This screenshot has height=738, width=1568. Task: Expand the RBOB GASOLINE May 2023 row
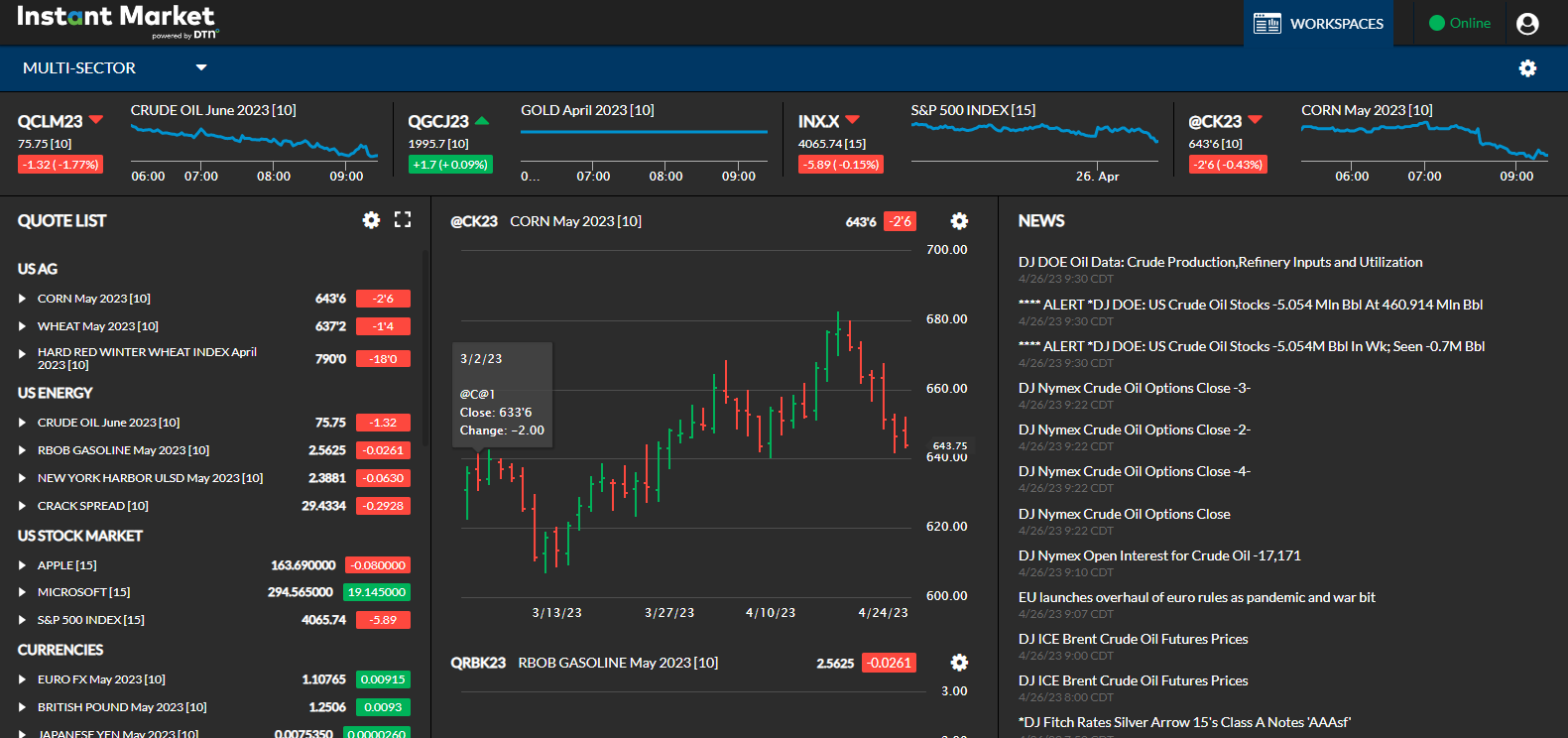pyautogui.click(x=22, y=450)
